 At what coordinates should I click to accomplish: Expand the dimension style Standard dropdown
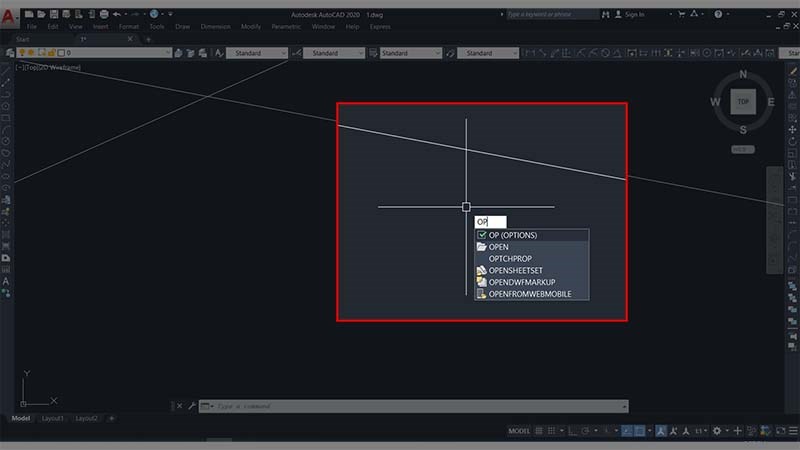point(334,52)
